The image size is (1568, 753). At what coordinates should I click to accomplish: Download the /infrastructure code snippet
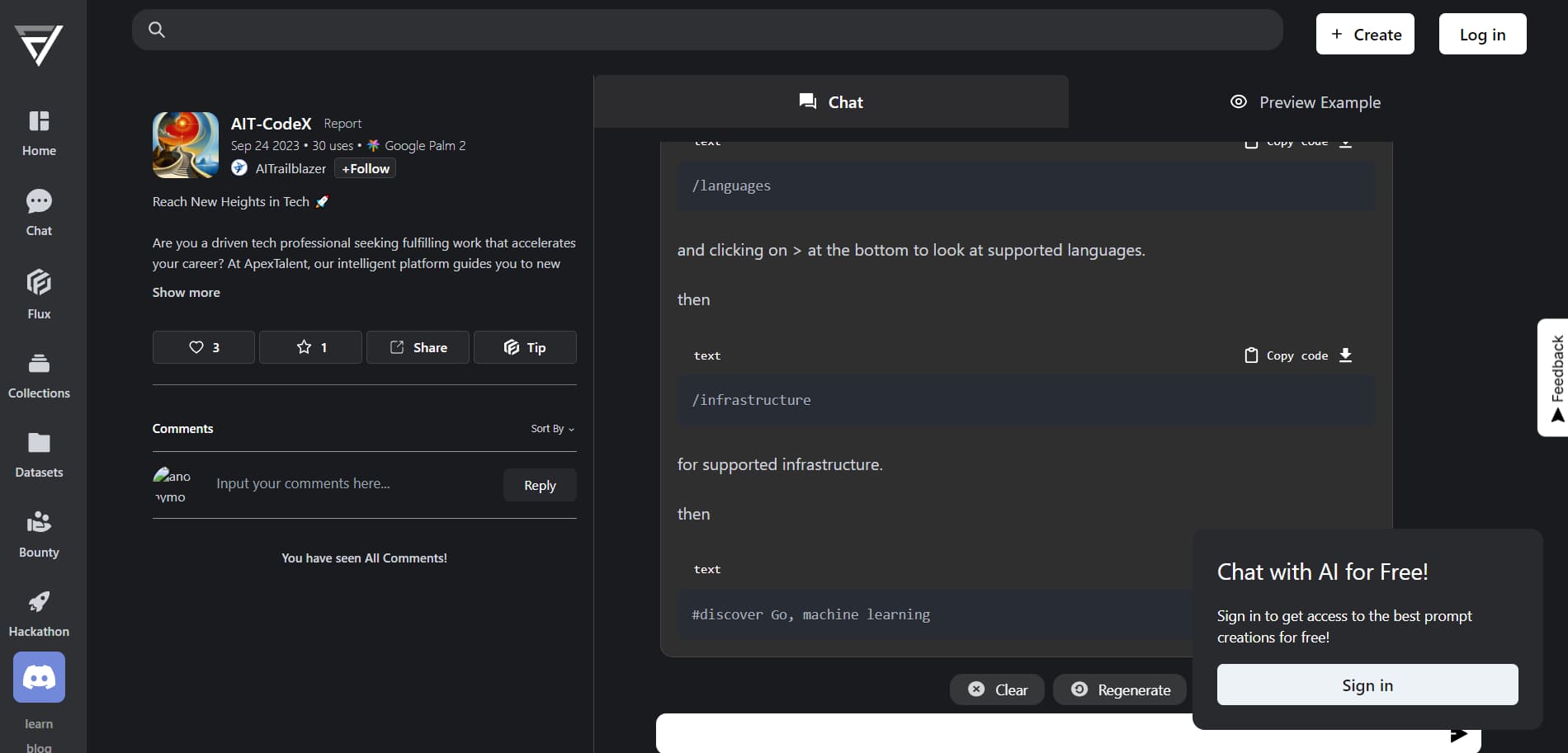pos(1345,355)
